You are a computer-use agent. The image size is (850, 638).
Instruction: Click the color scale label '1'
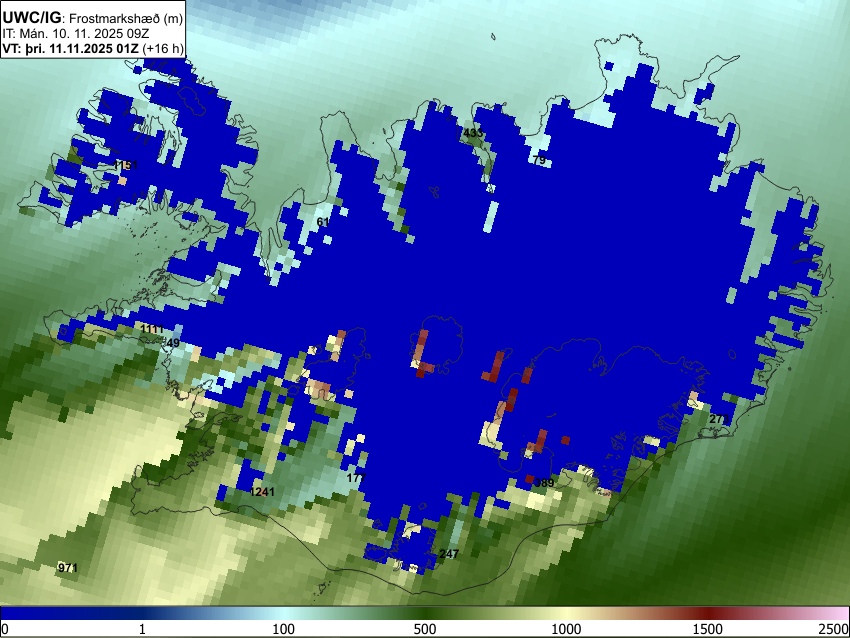coord(142,629)
